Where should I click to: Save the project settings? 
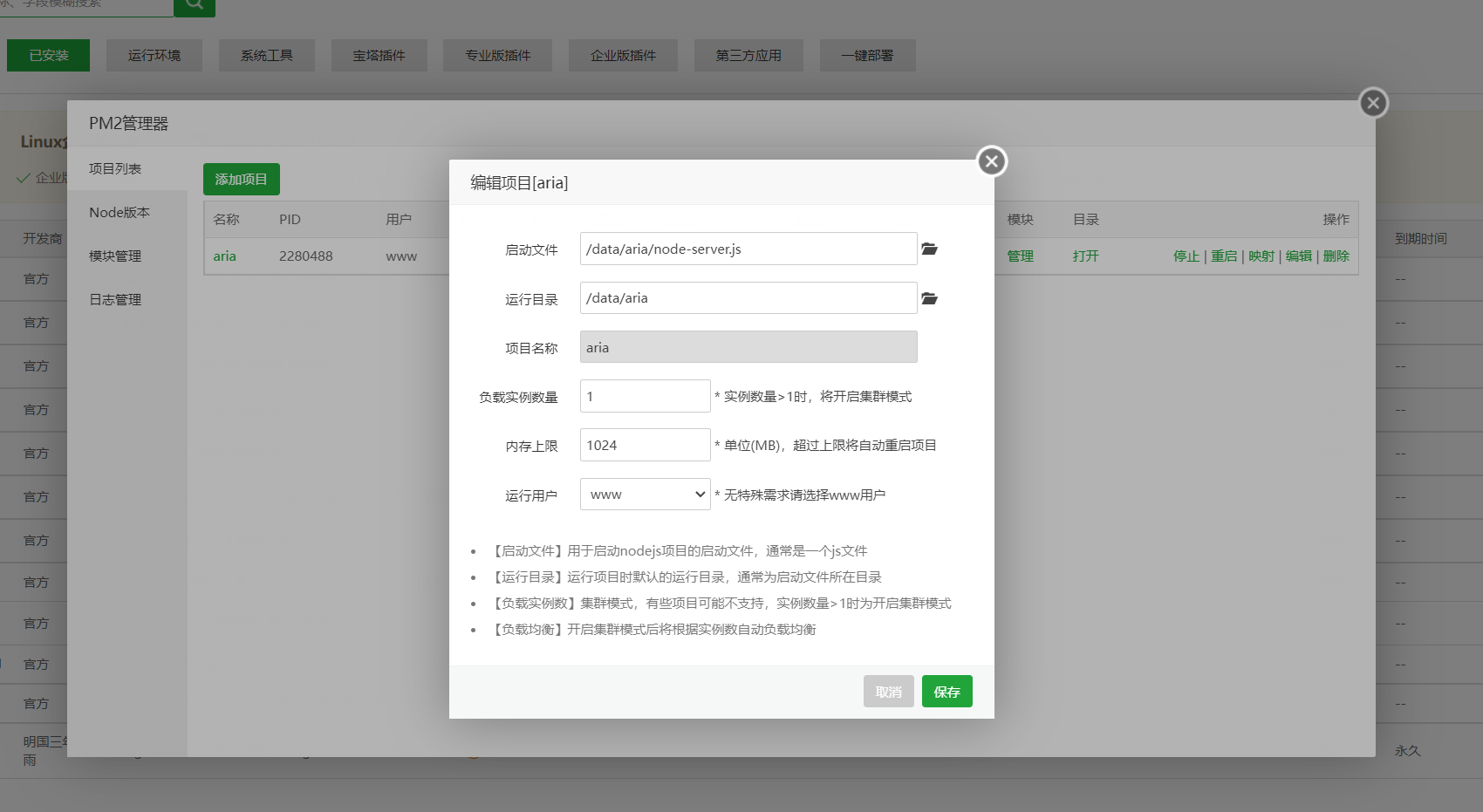click(947, 692)
